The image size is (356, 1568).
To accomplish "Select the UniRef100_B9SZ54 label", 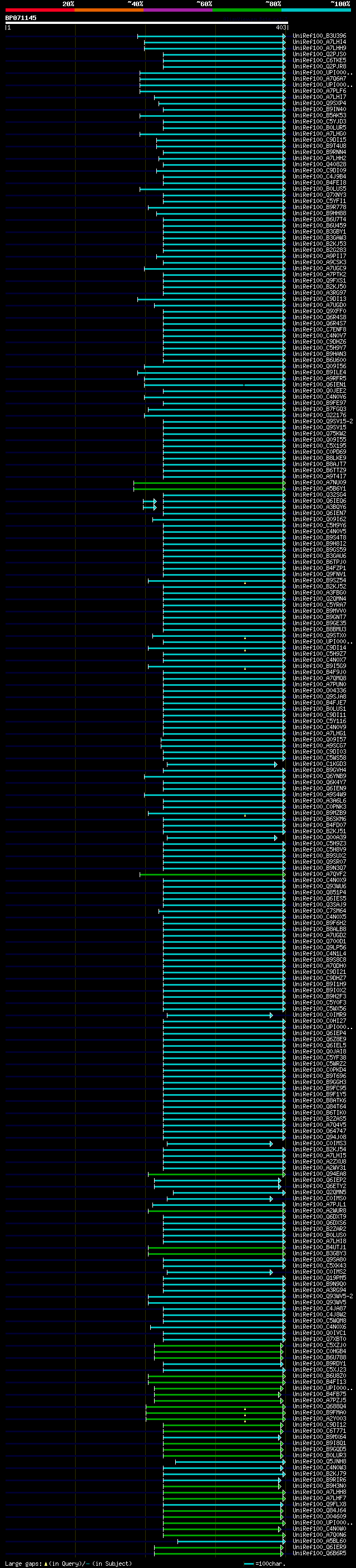I will tap(319, 581).
